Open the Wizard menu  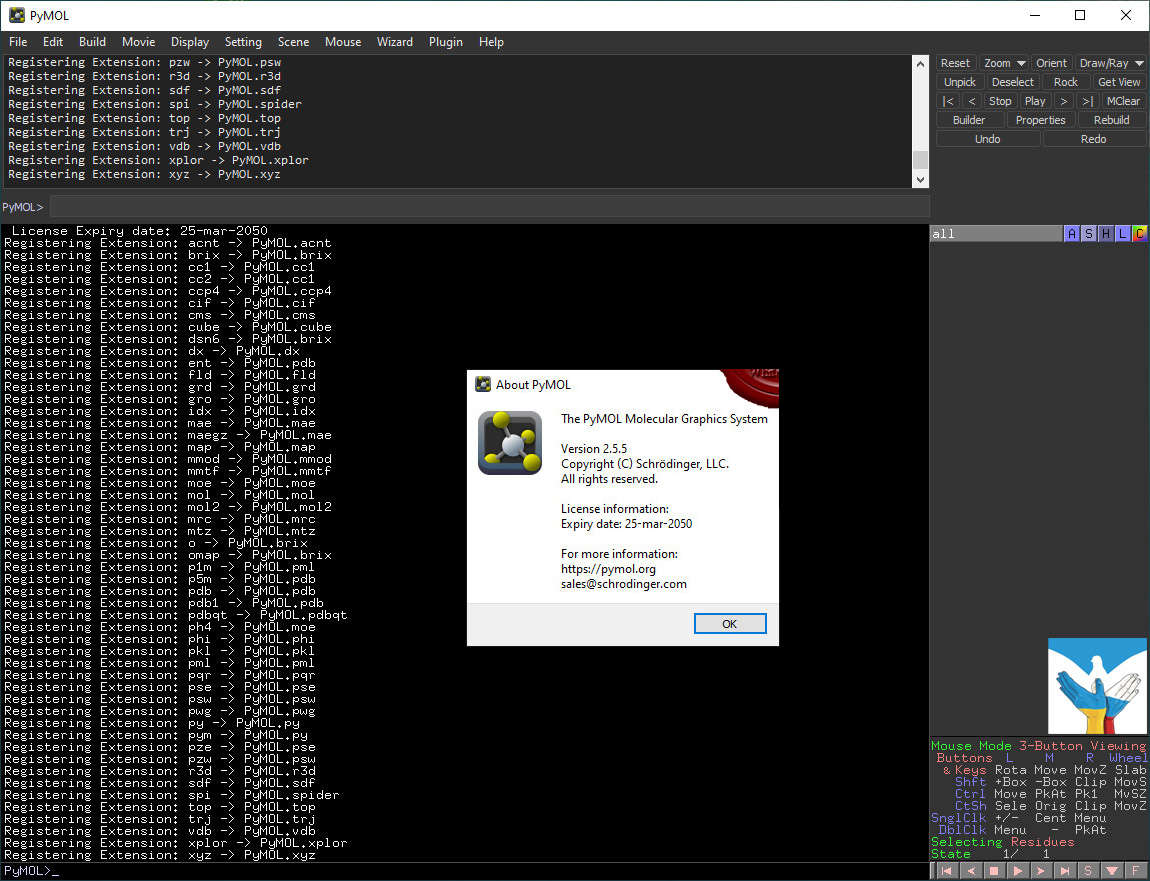tap(395, 42)
